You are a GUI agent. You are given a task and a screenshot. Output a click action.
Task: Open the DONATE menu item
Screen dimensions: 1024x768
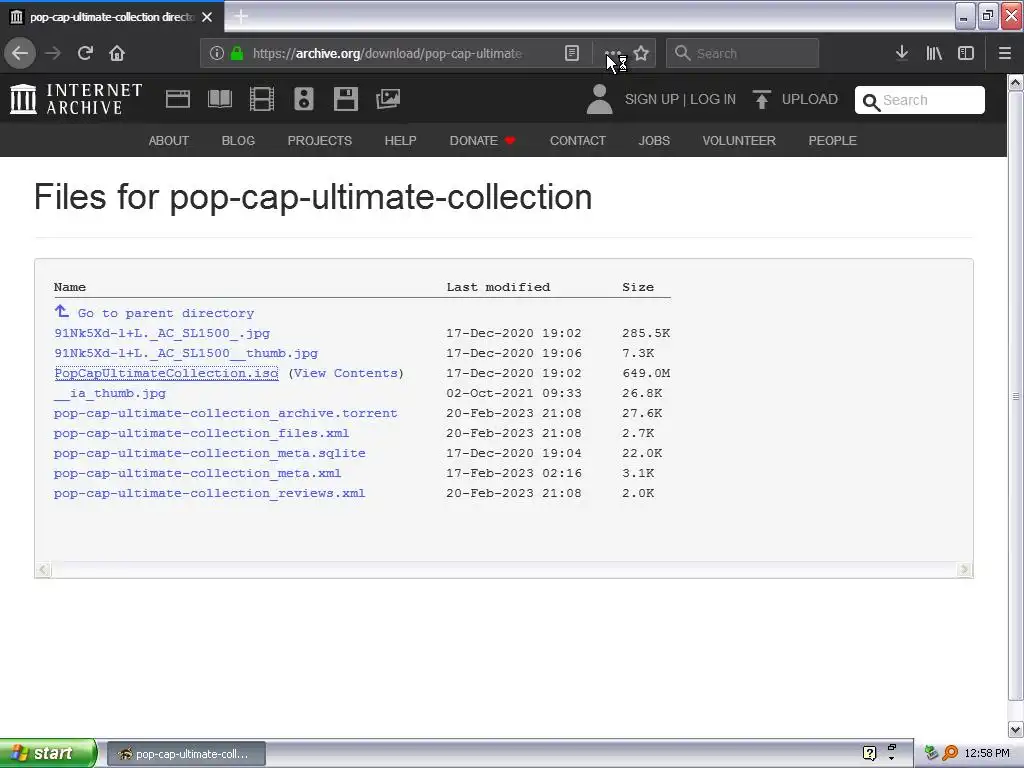(483, 140)
